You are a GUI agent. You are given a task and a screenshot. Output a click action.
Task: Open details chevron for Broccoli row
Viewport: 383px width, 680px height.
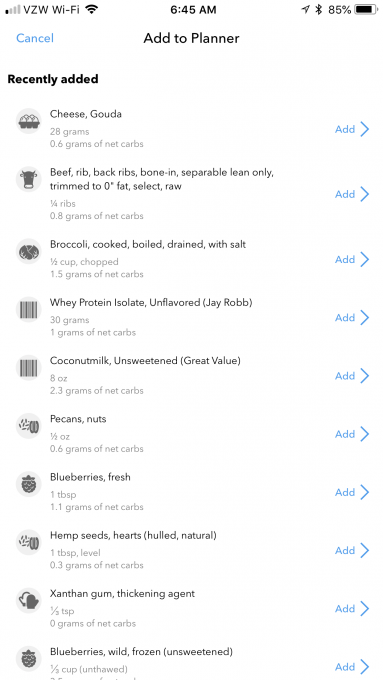click(x=365, y=259)
